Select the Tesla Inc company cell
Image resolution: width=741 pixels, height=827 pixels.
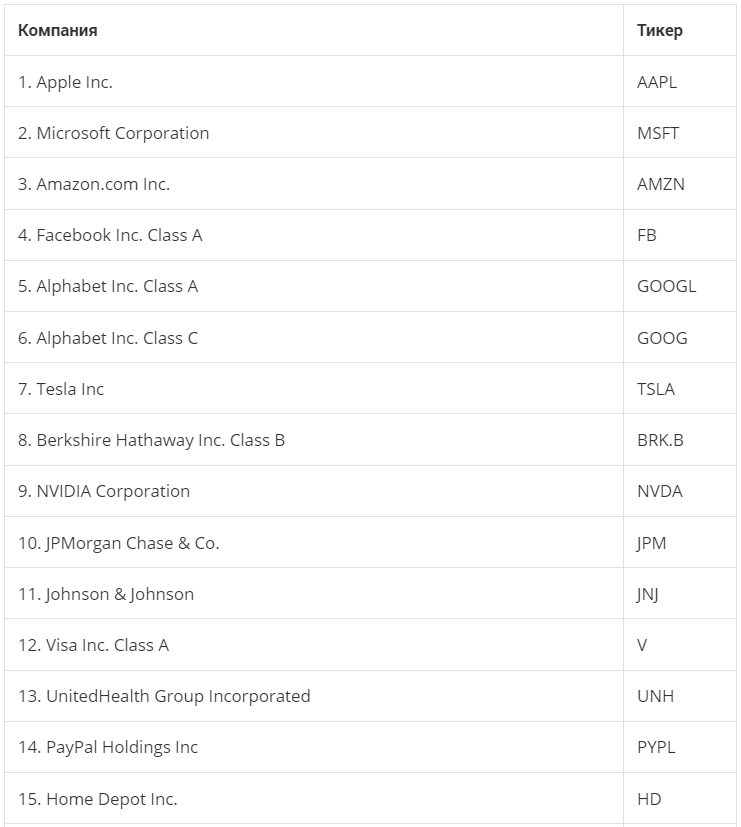coord(61,389)
